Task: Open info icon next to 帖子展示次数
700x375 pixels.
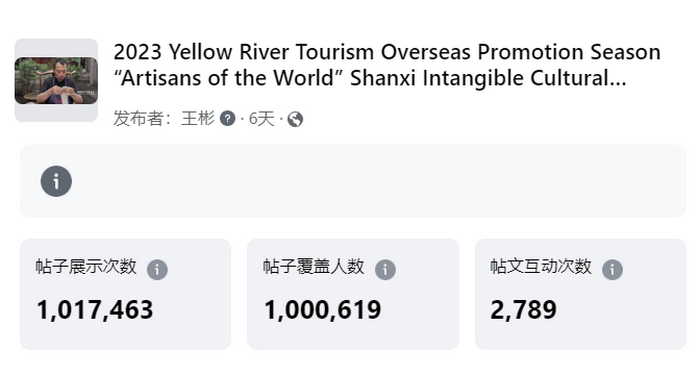Action: (157, 270)
